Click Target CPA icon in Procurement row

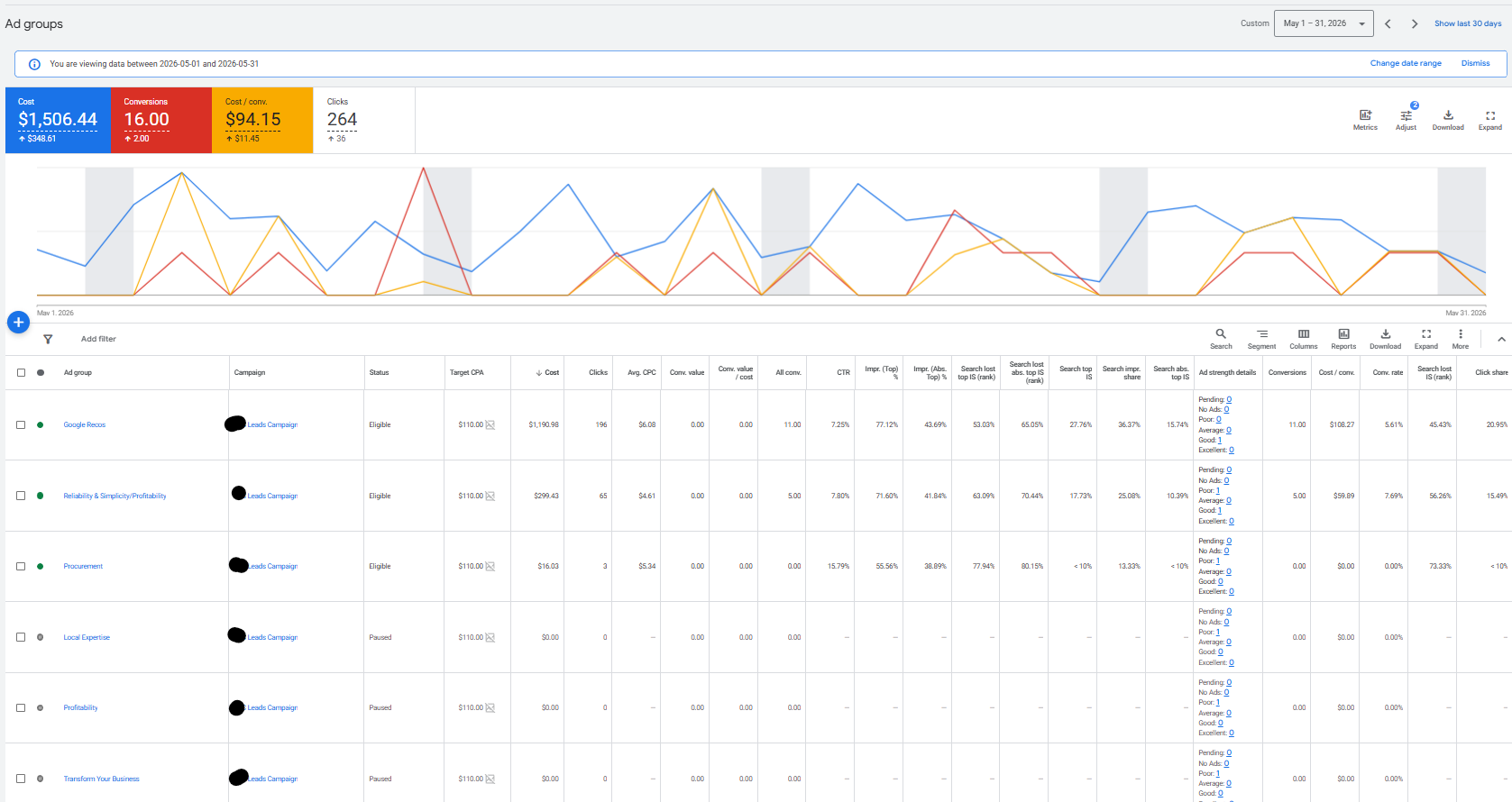pyautogui.click(x=490, y=567)
